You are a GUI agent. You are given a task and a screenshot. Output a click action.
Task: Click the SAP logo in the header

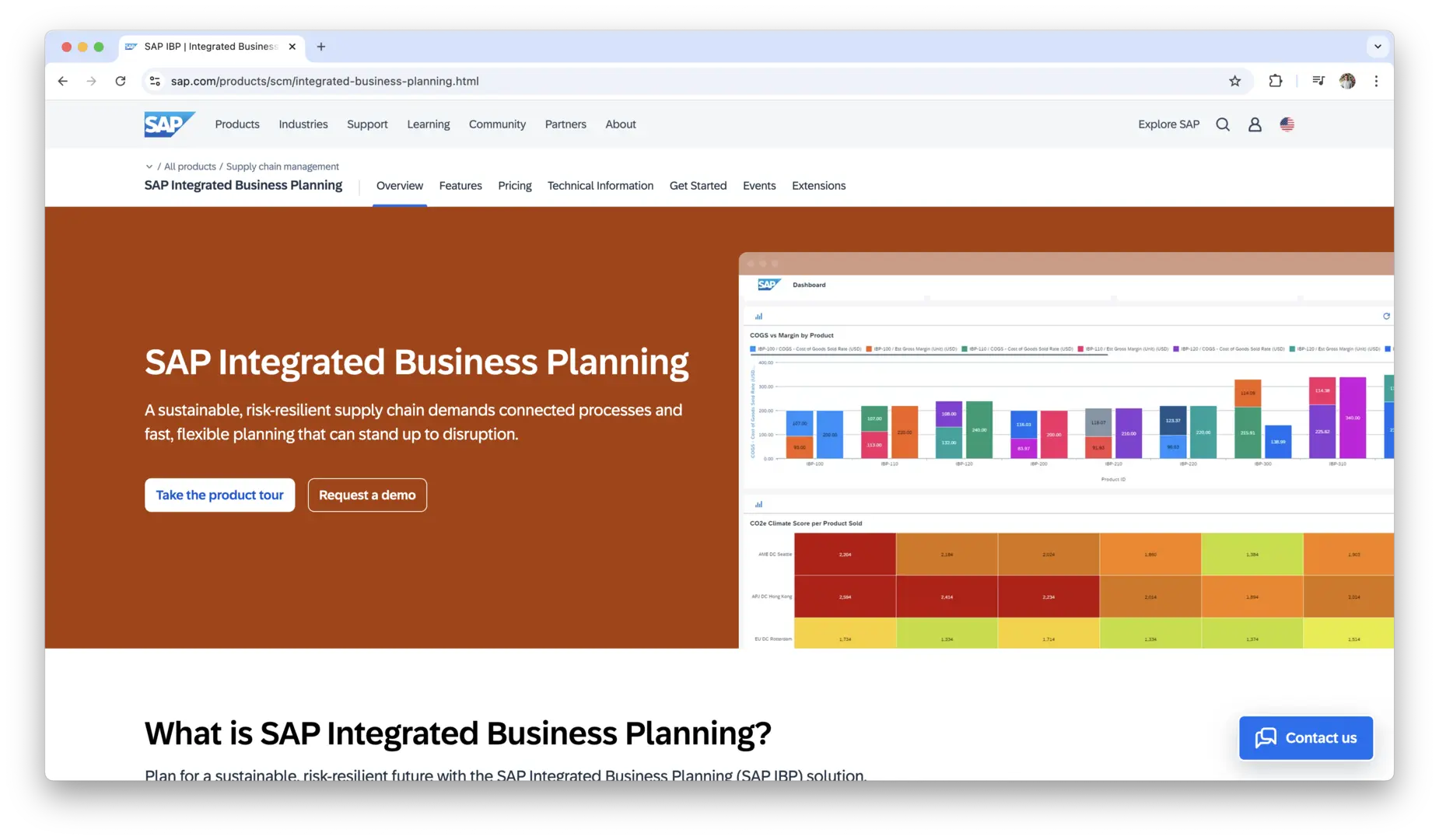tap(170, 124)
